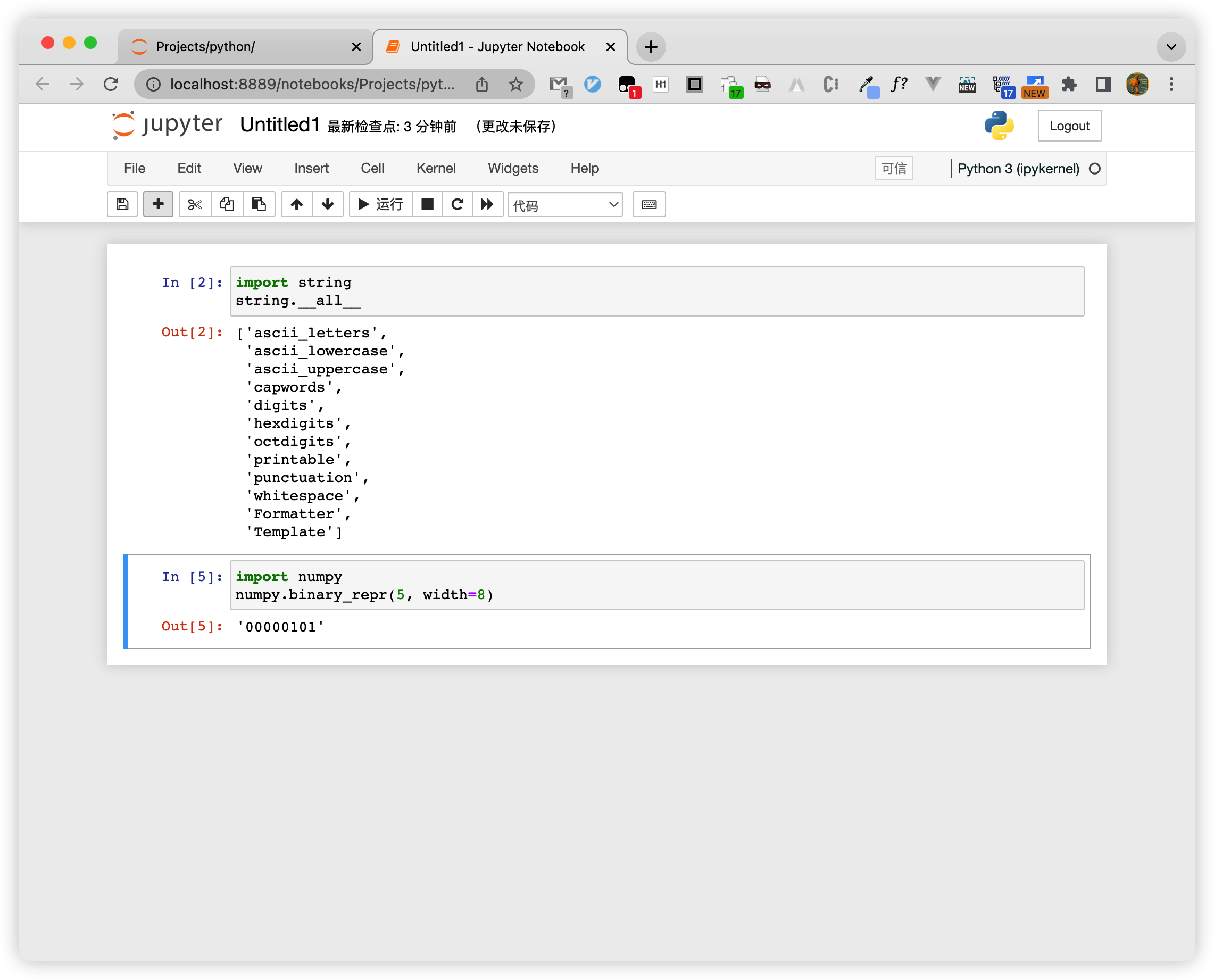This screenshot has width=1214, height=980.
Task: Open the Kernel menu
Action: click(x=435, y=168)
